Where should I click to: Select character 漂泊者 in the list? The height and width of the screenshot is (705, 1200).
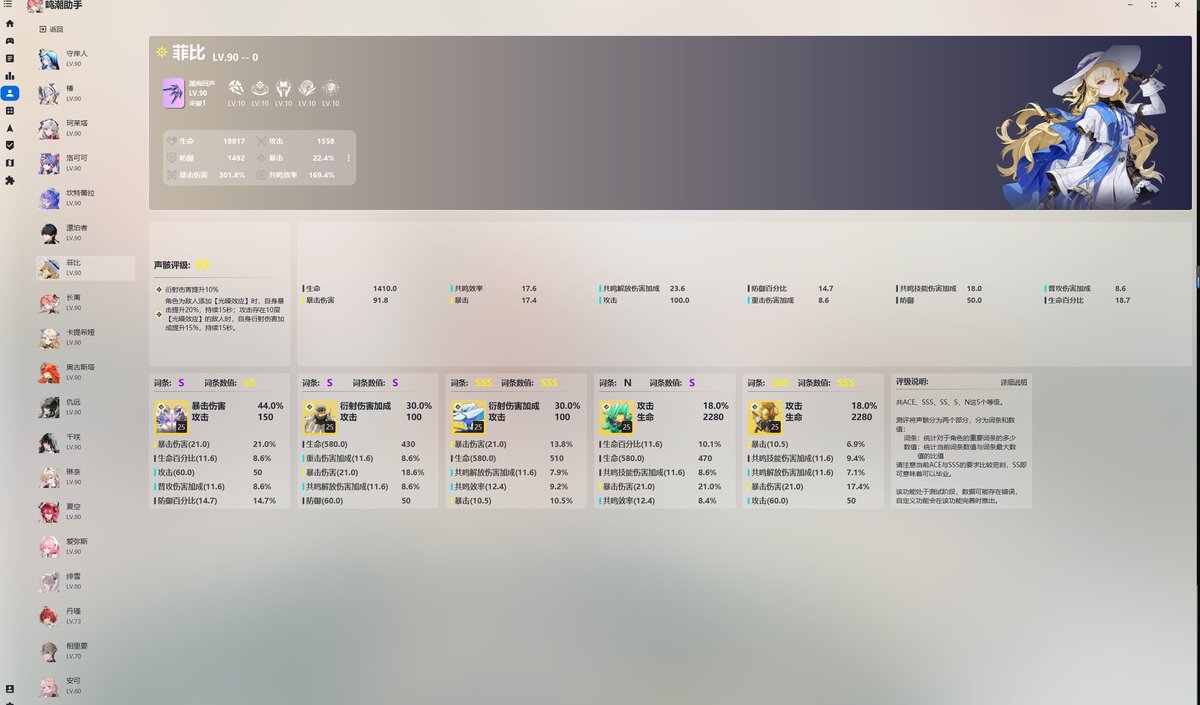(86, 233)
